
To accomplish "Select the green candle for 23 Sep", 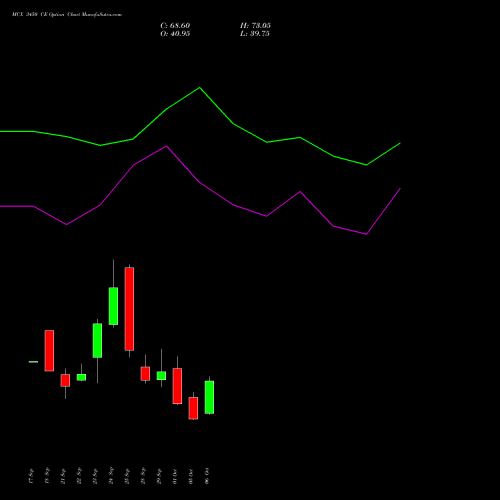I will pyautogui.click(x=97, y=341).
